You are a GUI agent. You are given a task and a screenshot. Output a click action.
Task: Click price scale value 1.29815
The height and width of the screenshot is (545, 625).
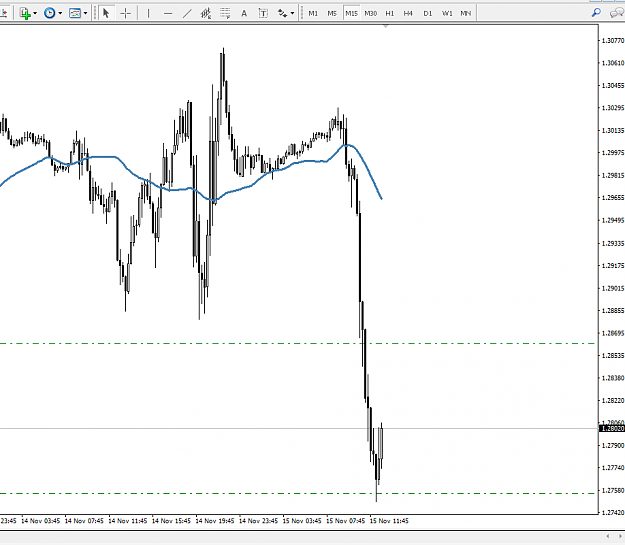[613, 175]
